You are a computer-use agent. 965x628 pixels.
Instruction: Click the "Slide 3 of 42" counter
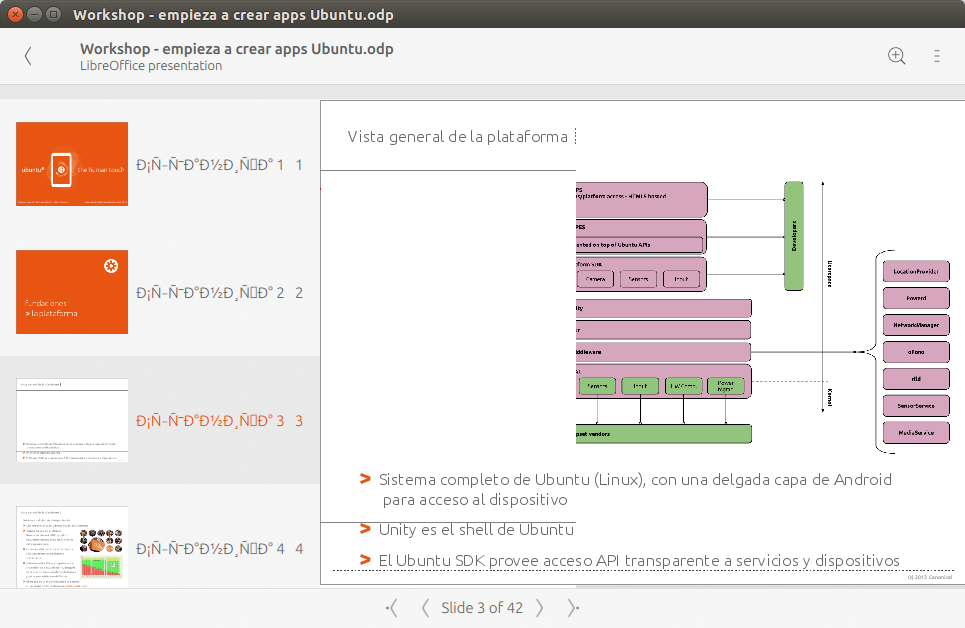482,608
